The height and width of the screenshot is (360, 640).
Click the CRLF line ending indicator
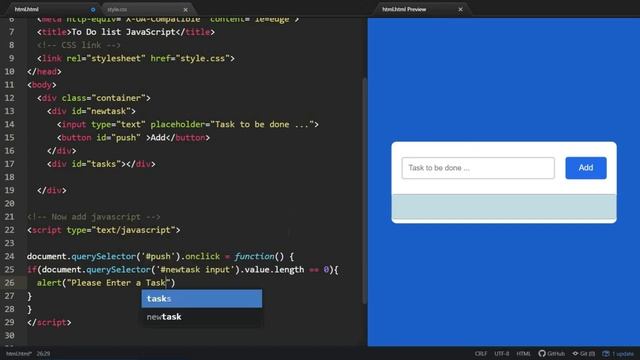(481, 353)
